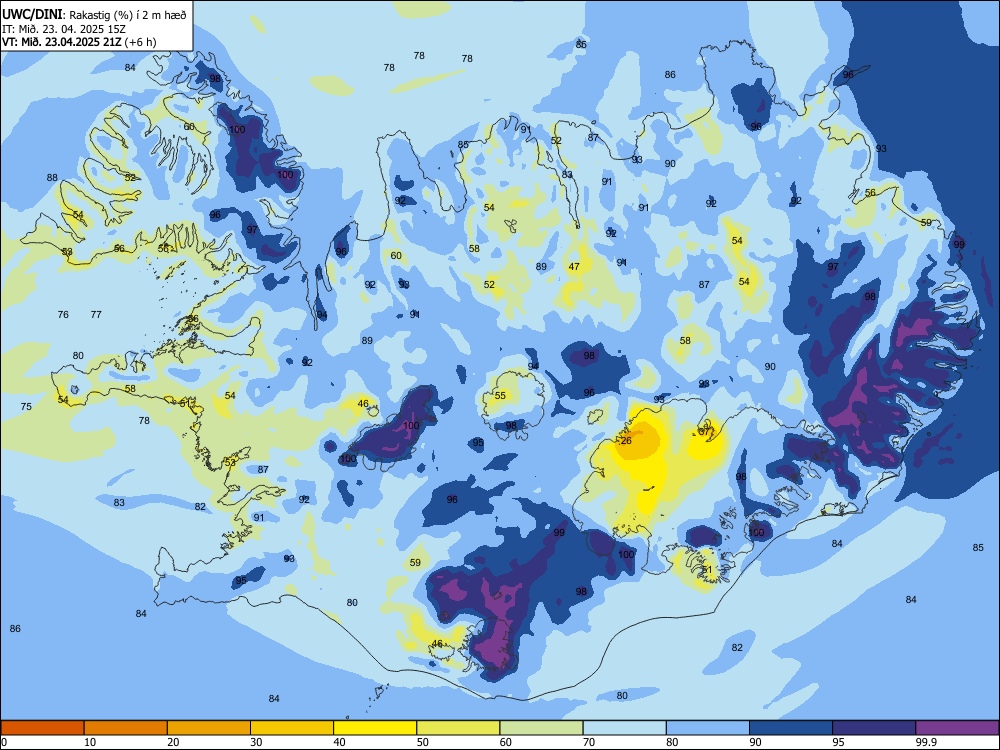Click the legend scale label '30'
The height and width of the screenshot is (750, 1000).
[256, 742]
